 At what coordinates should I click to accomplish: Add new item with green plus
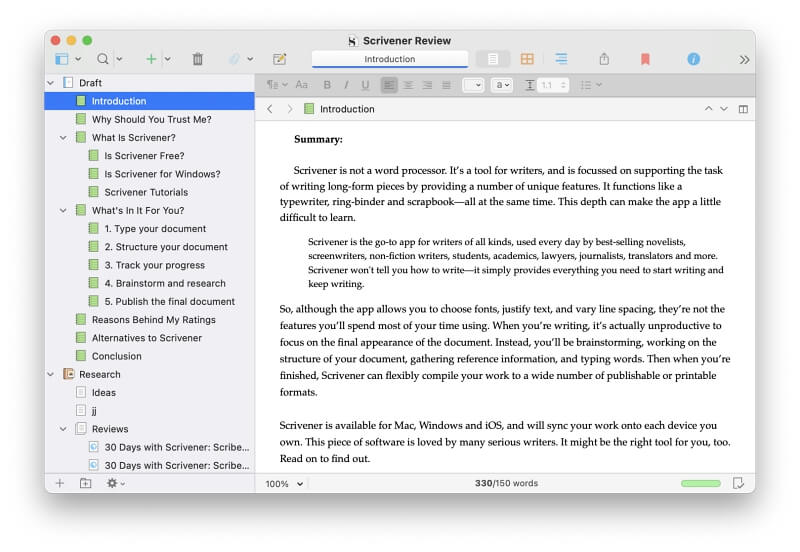(151, 59)
